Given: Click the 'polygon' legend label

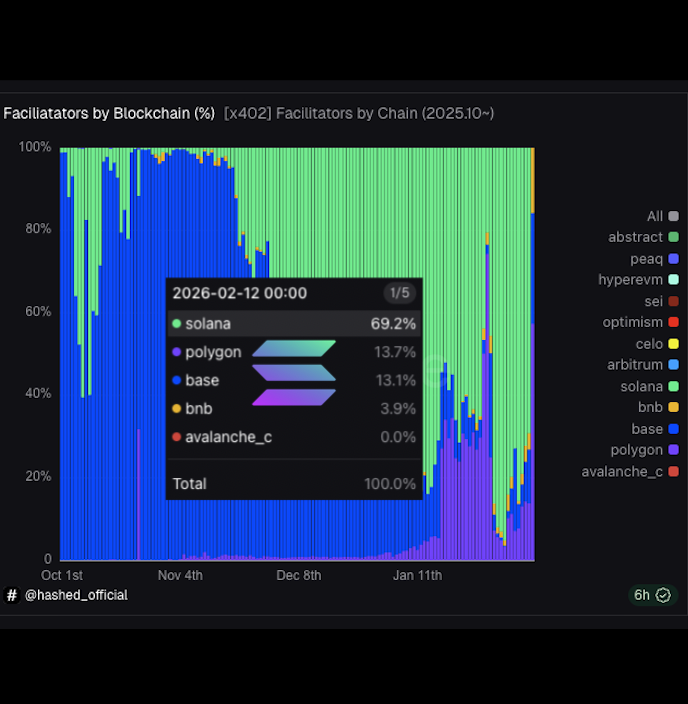Looking at the screenshot, I should [x=636, y=450].
